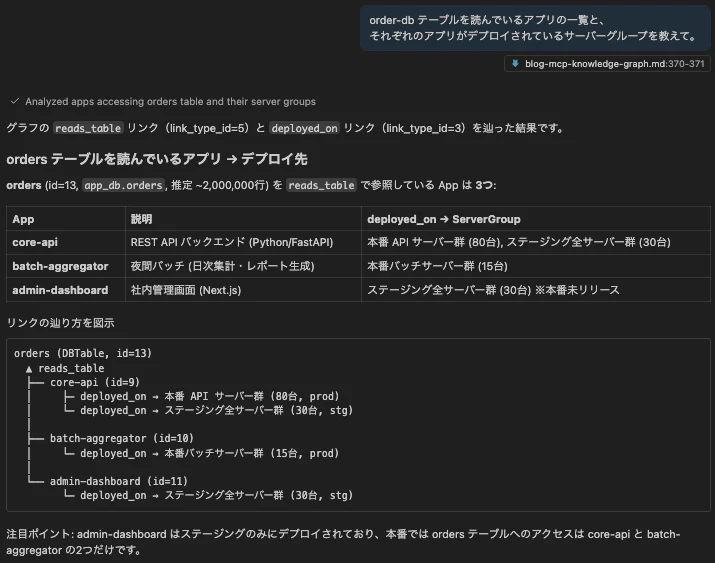Select the deployed_on inline code in the first sentence

click(x=304, y=128)
